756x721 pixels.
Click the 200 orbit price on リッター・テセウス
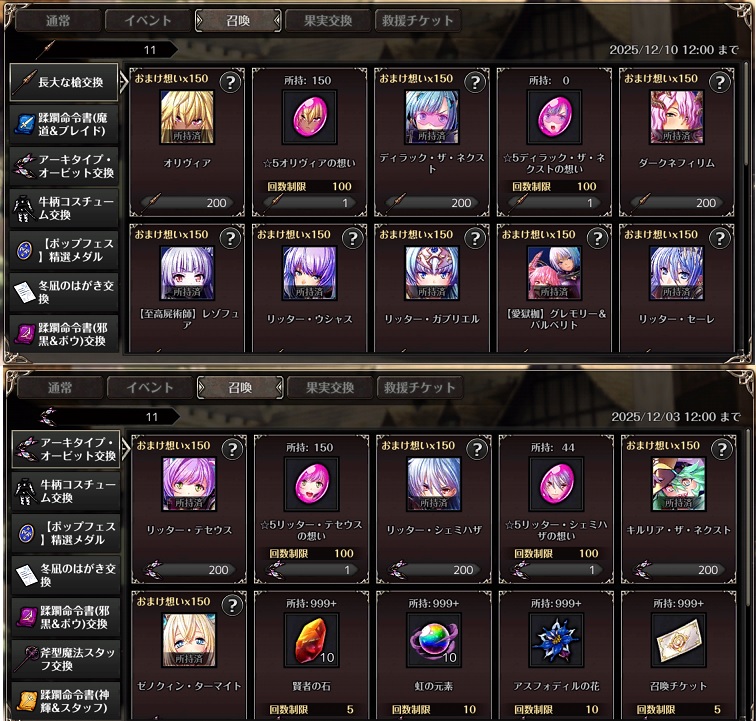point(189,570)
